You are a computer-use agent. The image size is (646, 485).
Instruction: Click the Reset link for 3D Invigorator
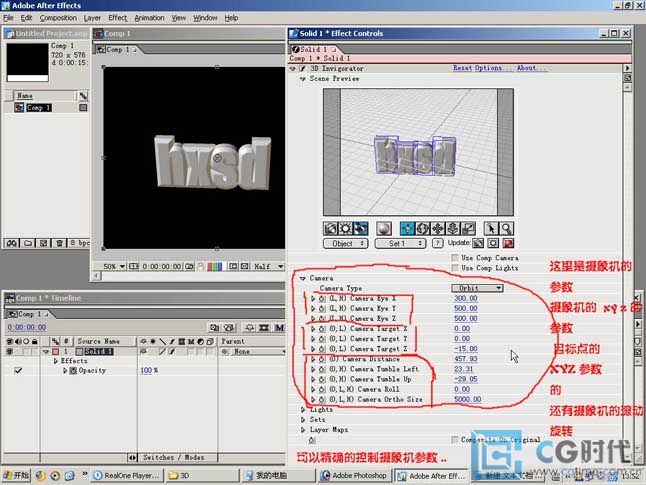(462, 68)
